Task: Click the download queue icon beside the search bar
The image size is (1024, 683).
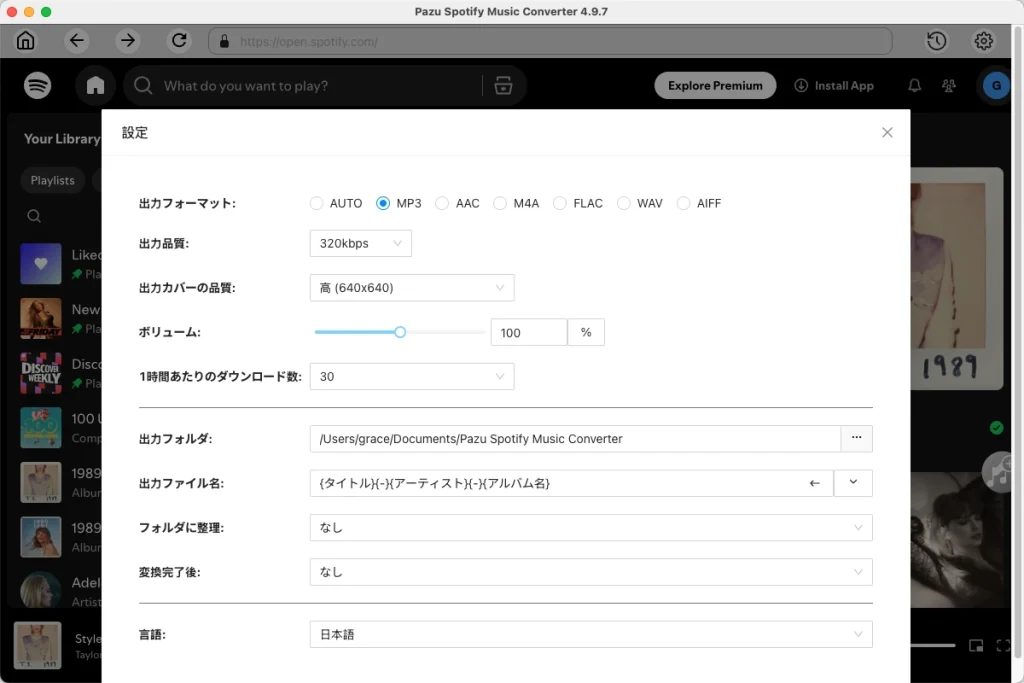Action: tap(503, 86)
